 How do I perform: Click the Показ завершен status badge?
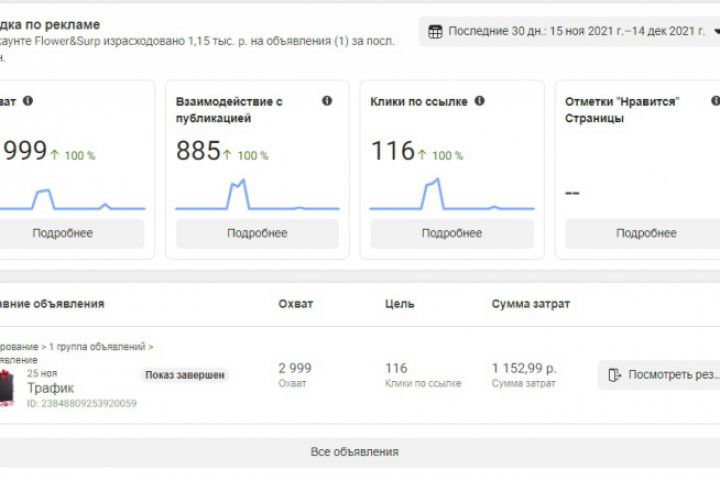[185, 375]
